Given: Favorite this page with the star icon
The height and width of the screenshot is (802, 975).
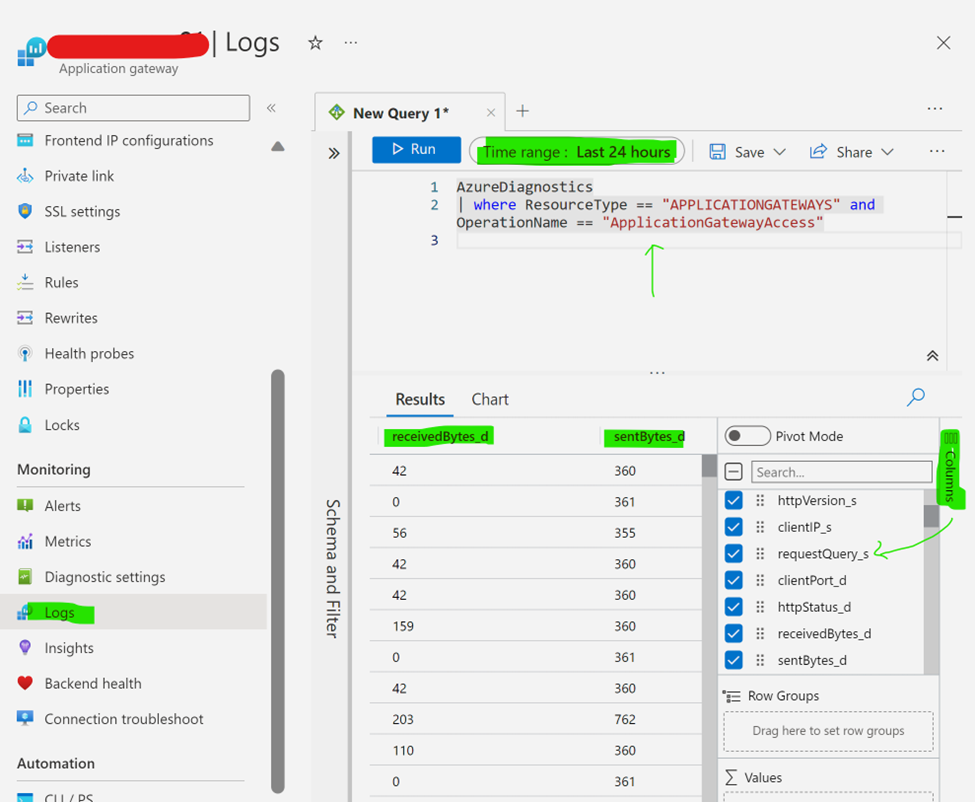Looking at the screenshot, I should pos(315,43).
